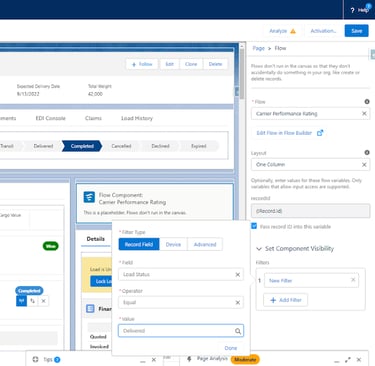Click the green Won badge
This screenshot has width=375, height=366.
pyautogui.click(x=50, y=246)
